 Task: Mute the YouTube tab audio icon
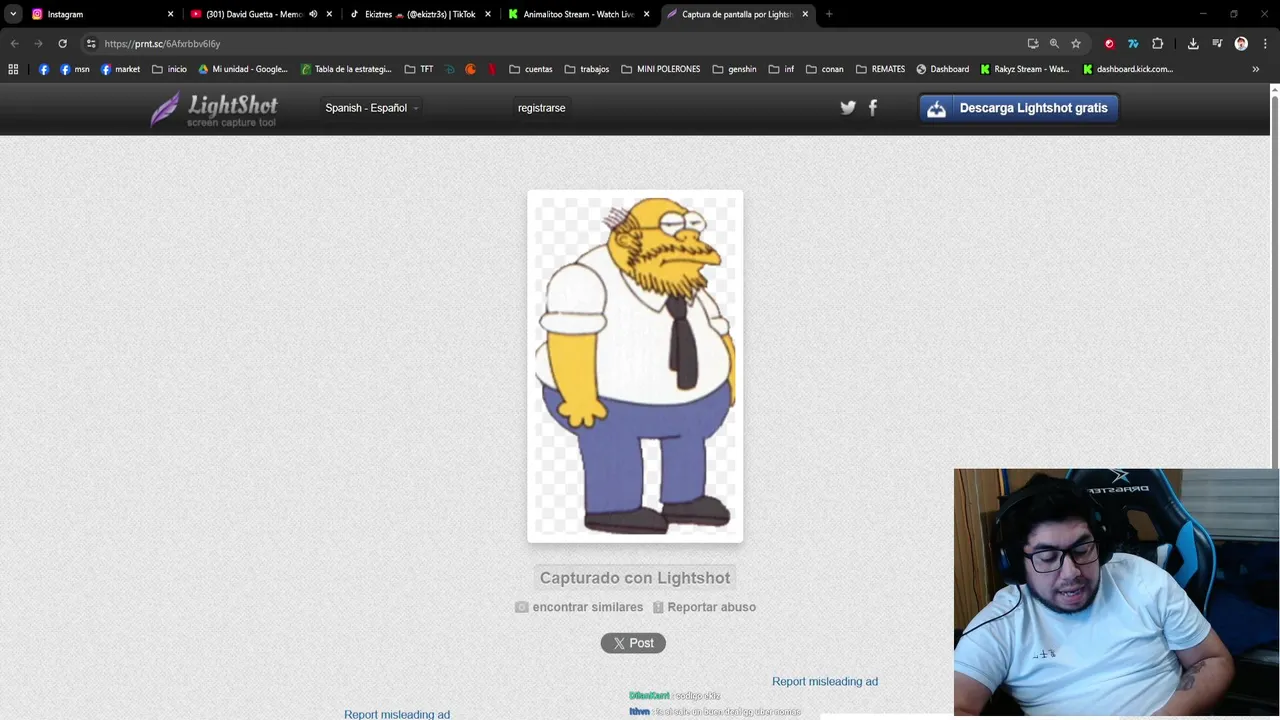[313, 14]
